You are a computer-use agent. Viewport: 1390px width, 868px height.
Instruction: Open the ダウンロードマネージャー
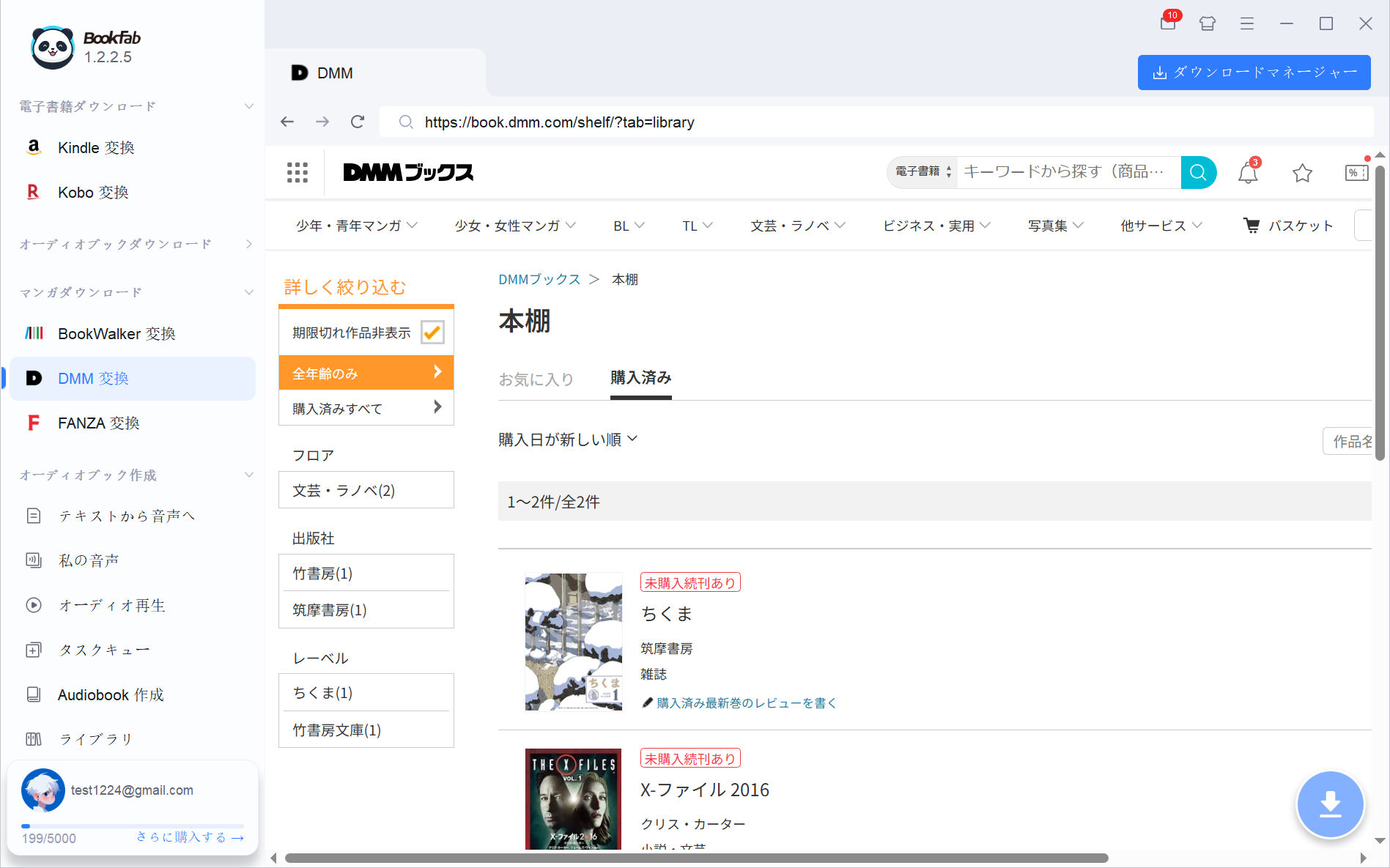click(1254, 73)
